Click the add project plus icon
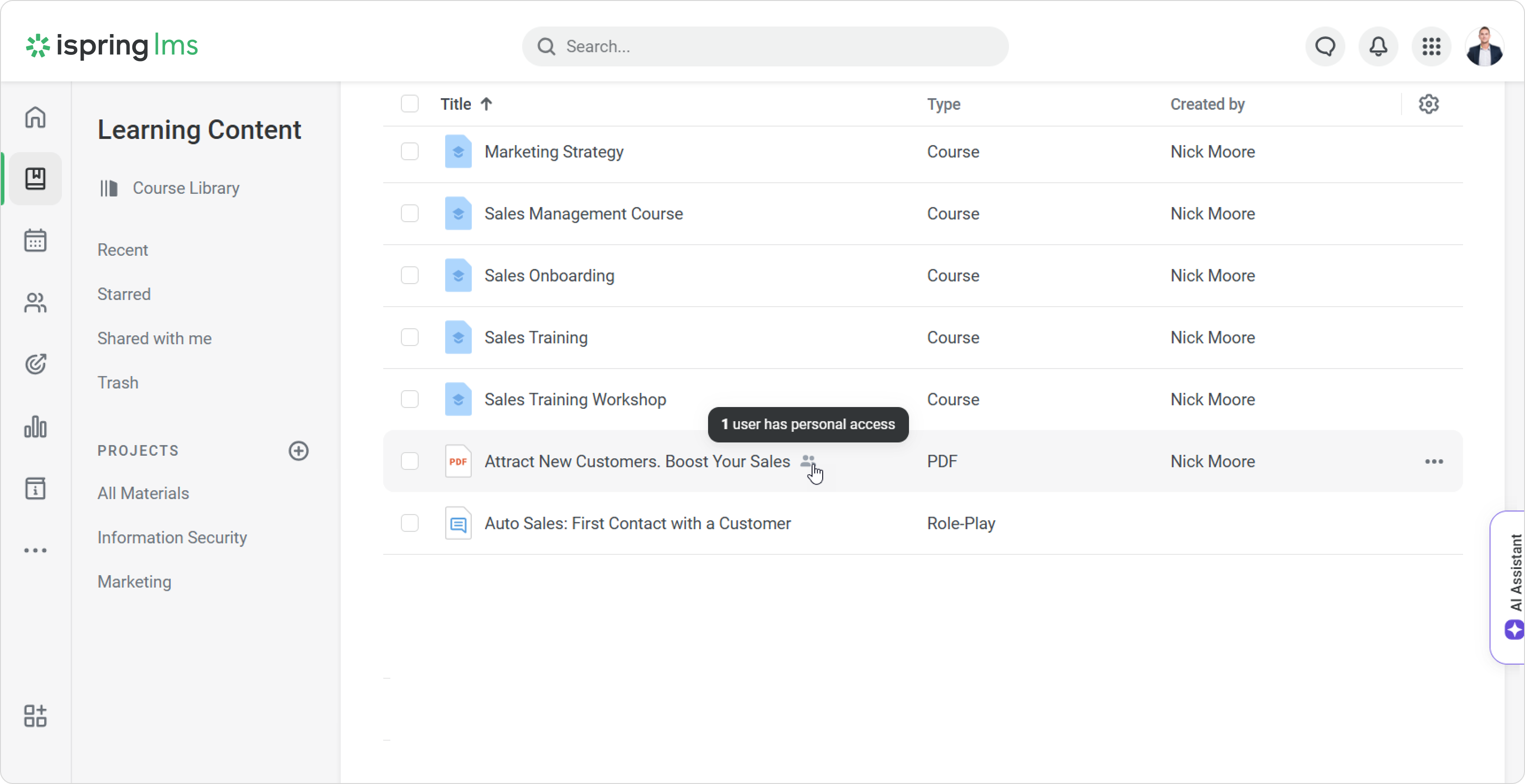Image resolution: width=1525 pixels, height=784 pixels. pos(298,451)
